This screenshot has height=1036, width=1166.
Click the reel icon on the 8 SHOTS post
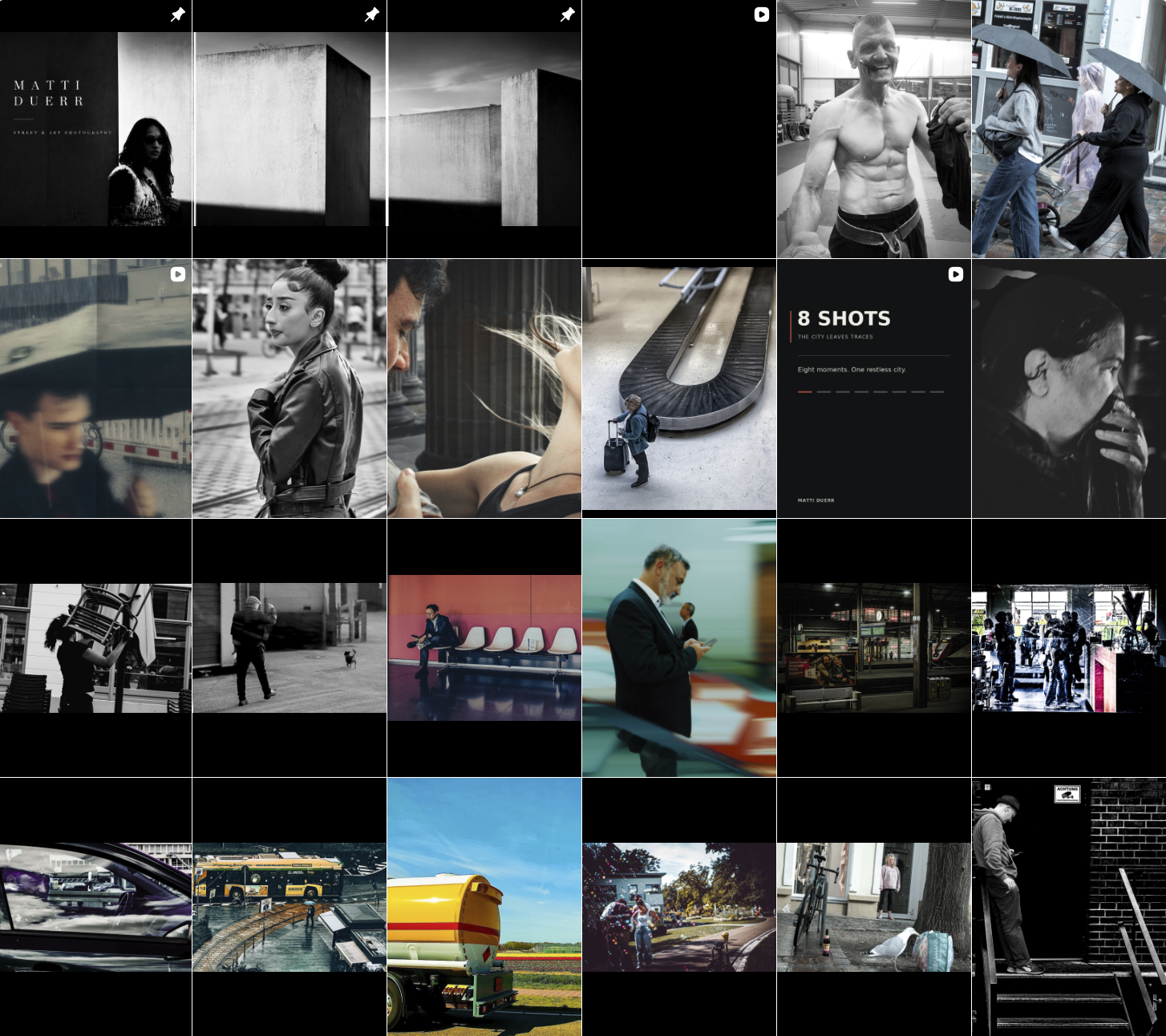point(956,274)
